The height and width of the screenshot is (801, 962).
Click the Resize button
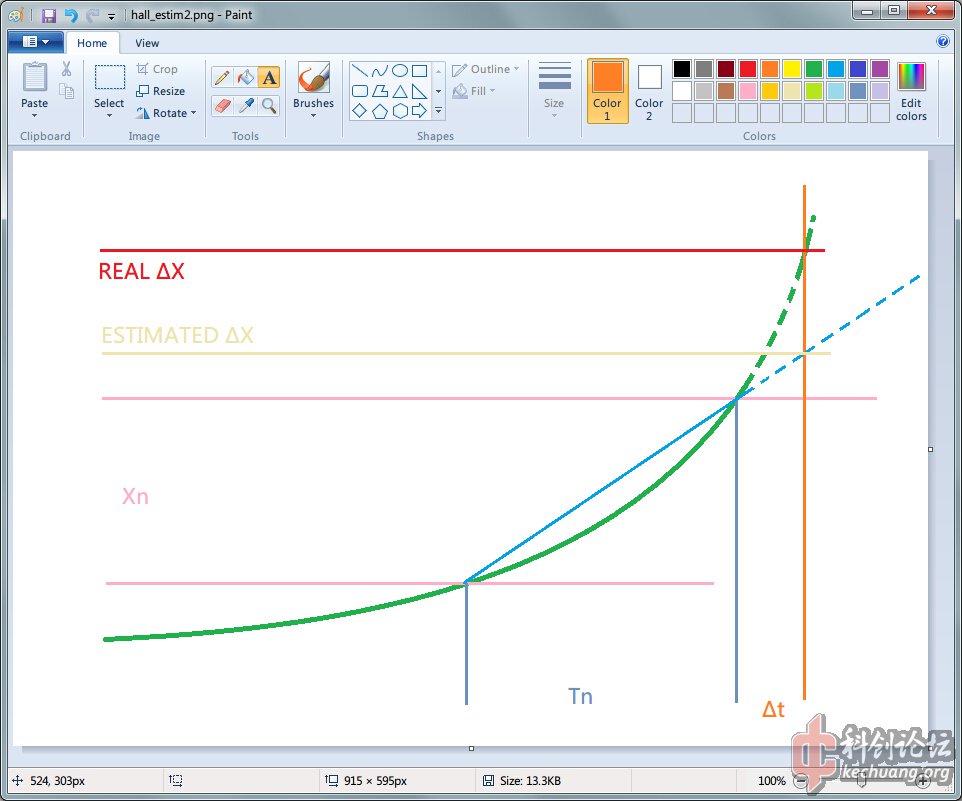tap(161, 91)
